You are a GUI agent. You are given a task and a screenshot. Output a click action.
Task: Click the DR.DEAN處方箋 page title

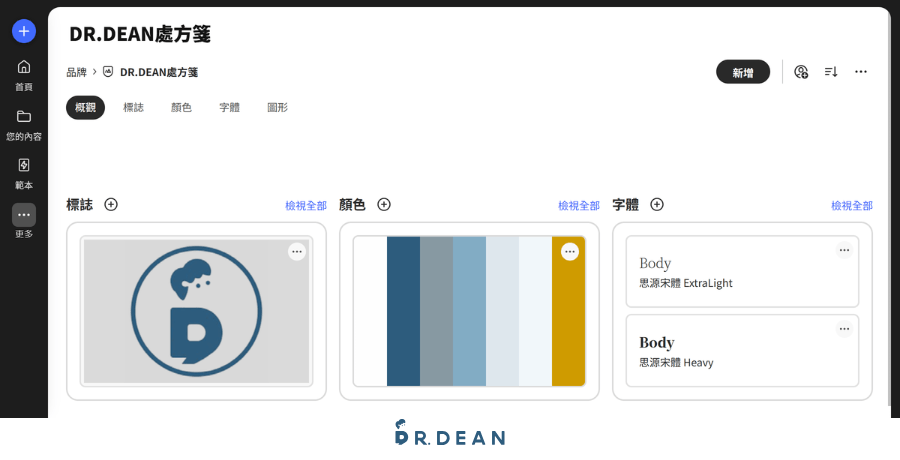point(140,34)
